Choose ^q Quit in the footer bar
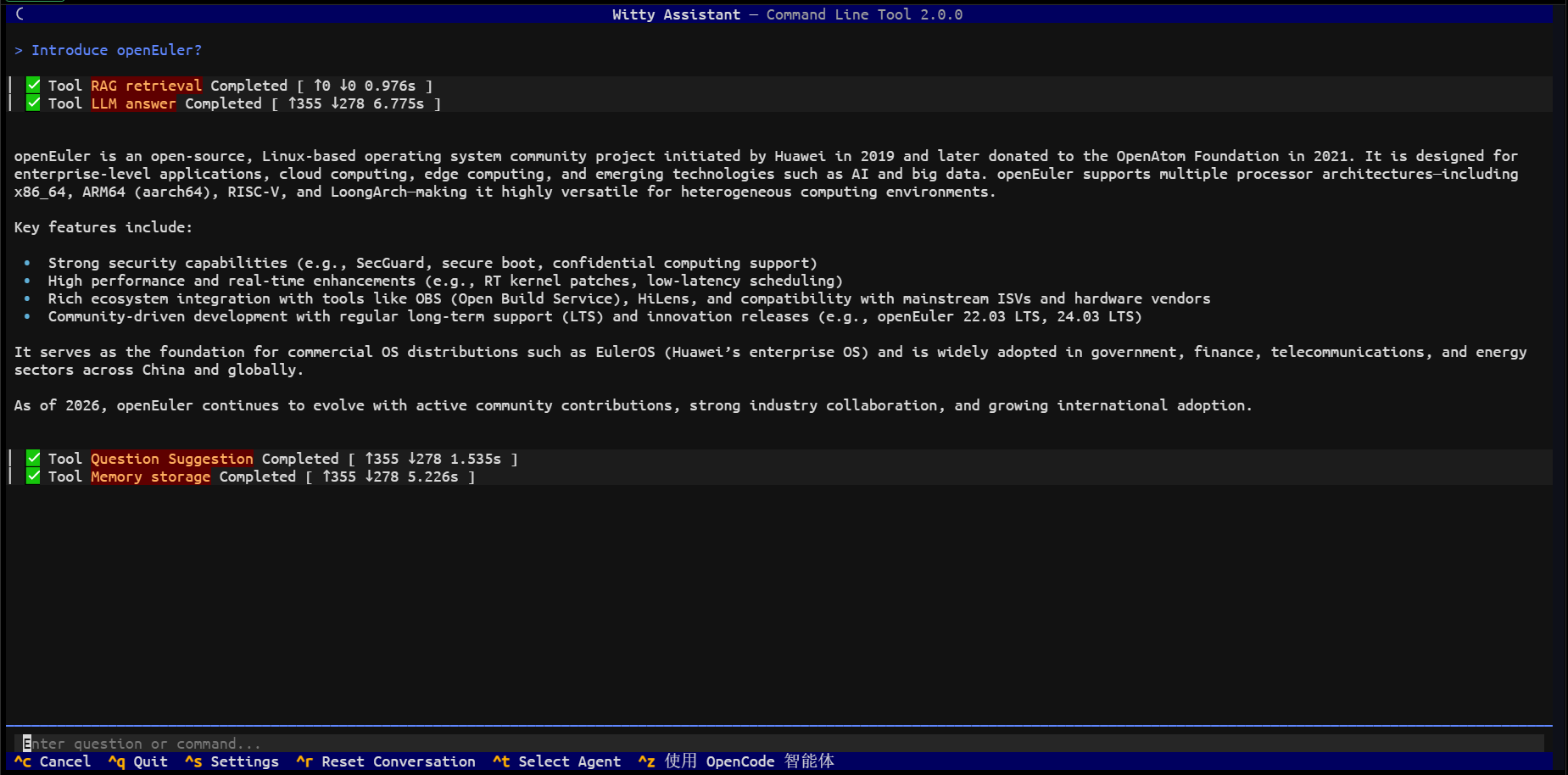 tap(138, 761)
